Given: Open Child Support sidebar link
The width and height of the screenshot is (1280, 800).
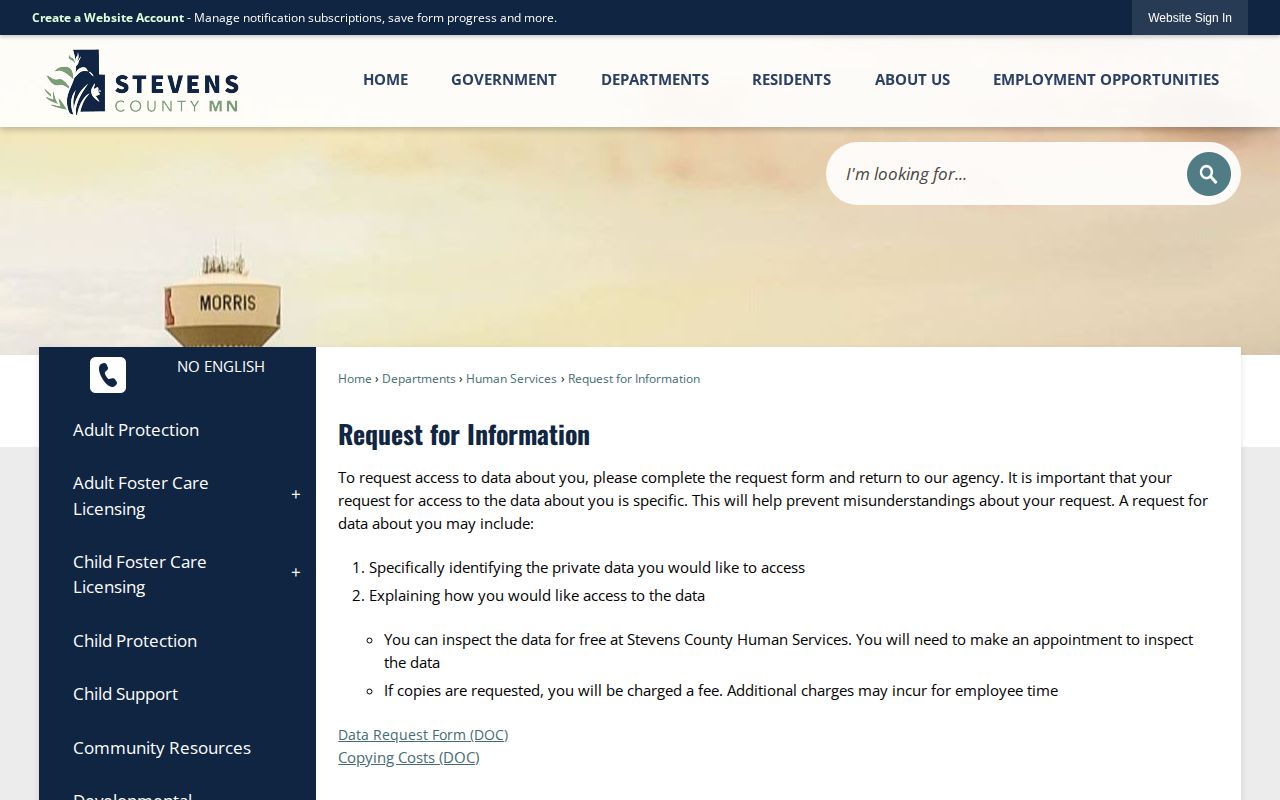Looking at the screenshot, I should [126, 694].
